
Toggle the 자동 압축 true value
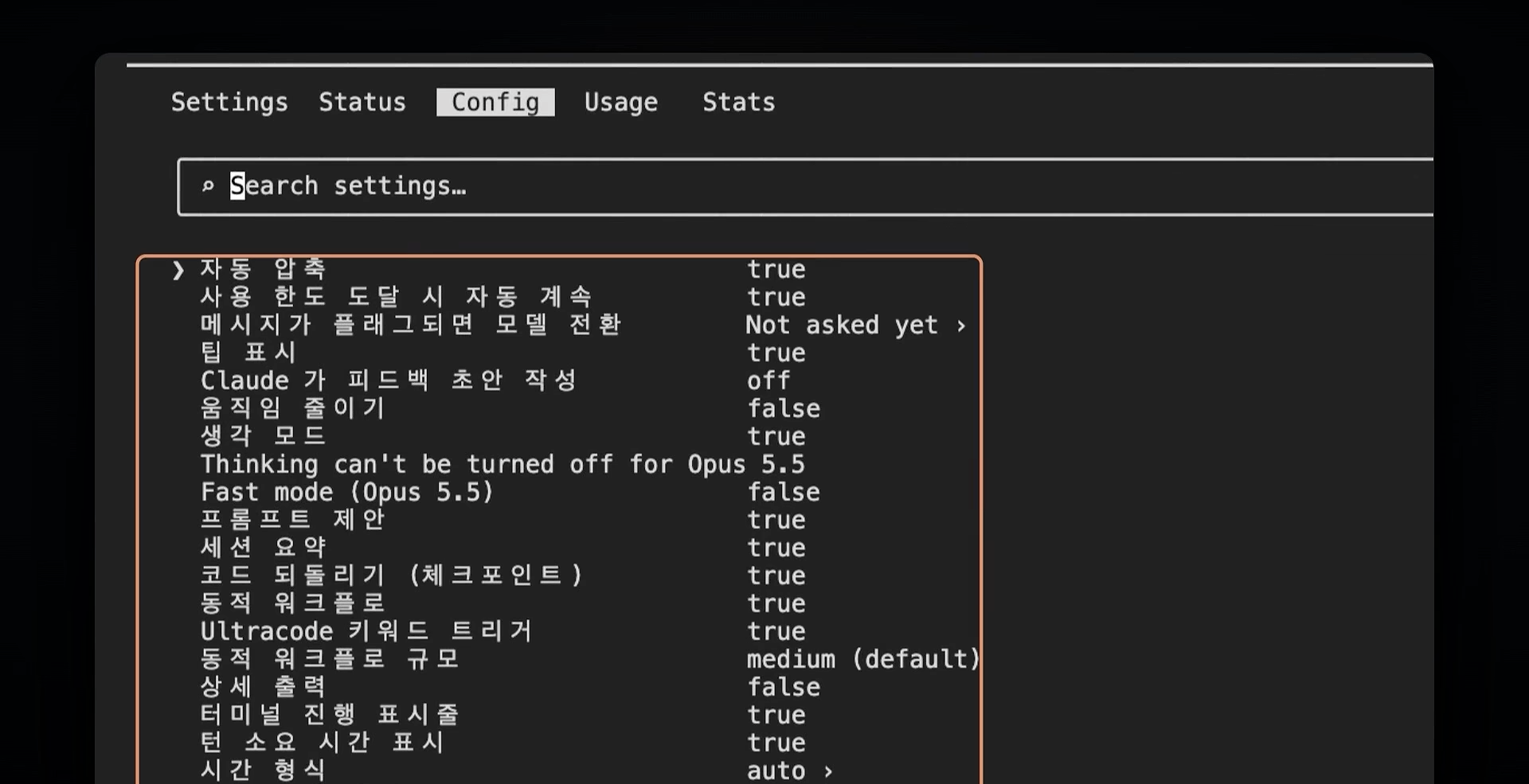pos(776,270)
